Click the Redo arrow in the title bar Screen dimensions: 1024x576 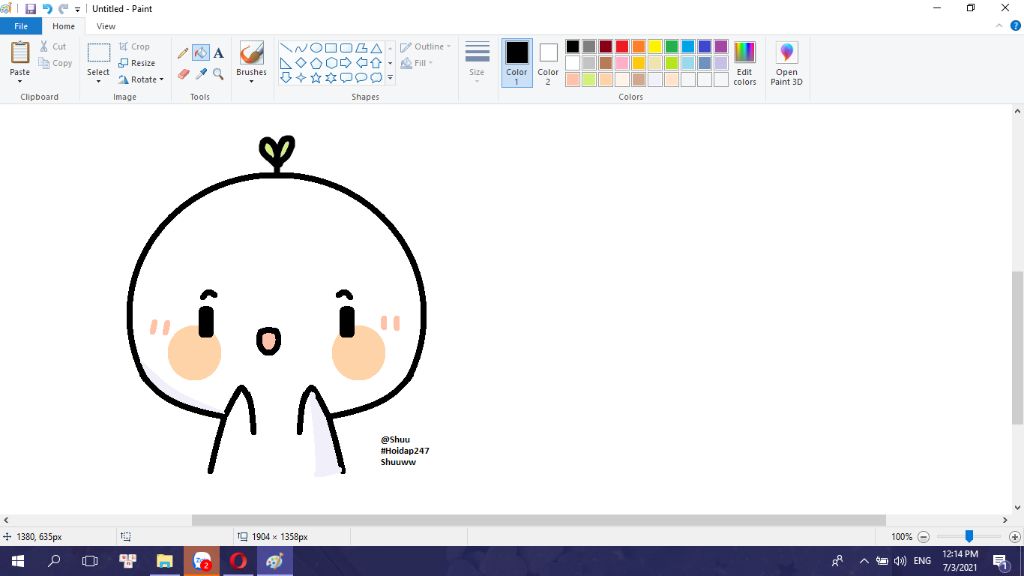[63, 8]
